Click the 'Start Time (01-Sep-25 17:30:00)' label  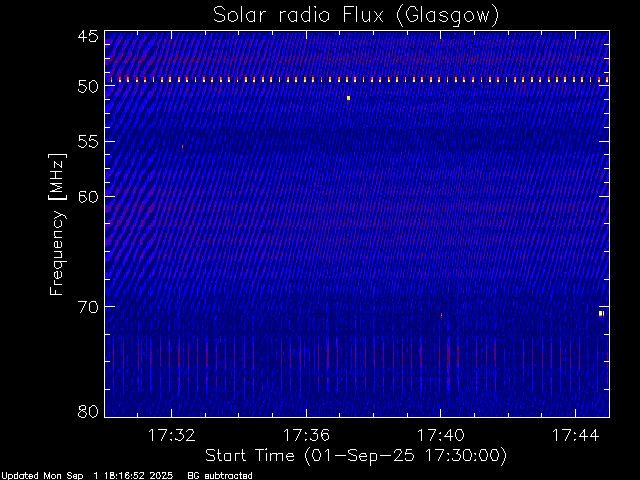tap(356, 456)
